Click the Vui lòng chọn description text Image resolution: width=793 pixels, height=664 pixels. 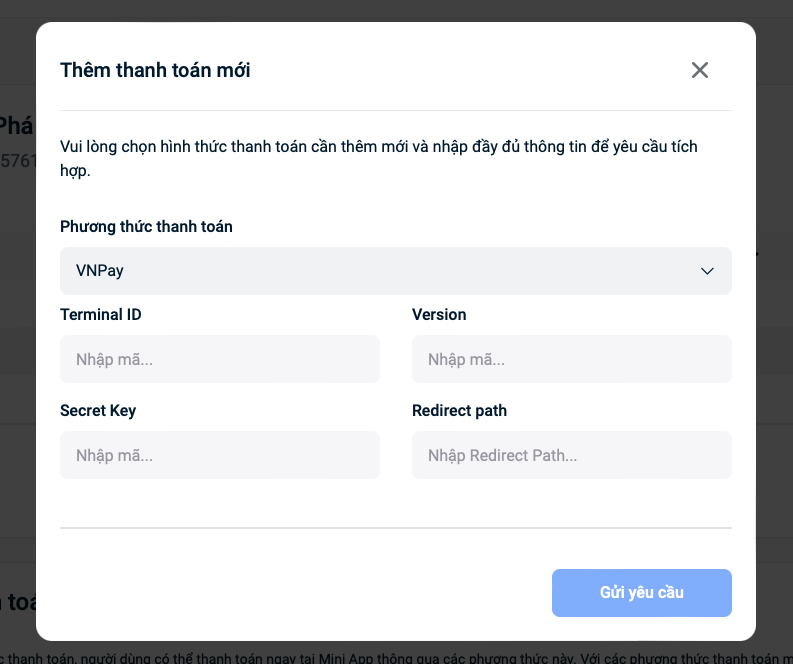click(x=378, y=147)
